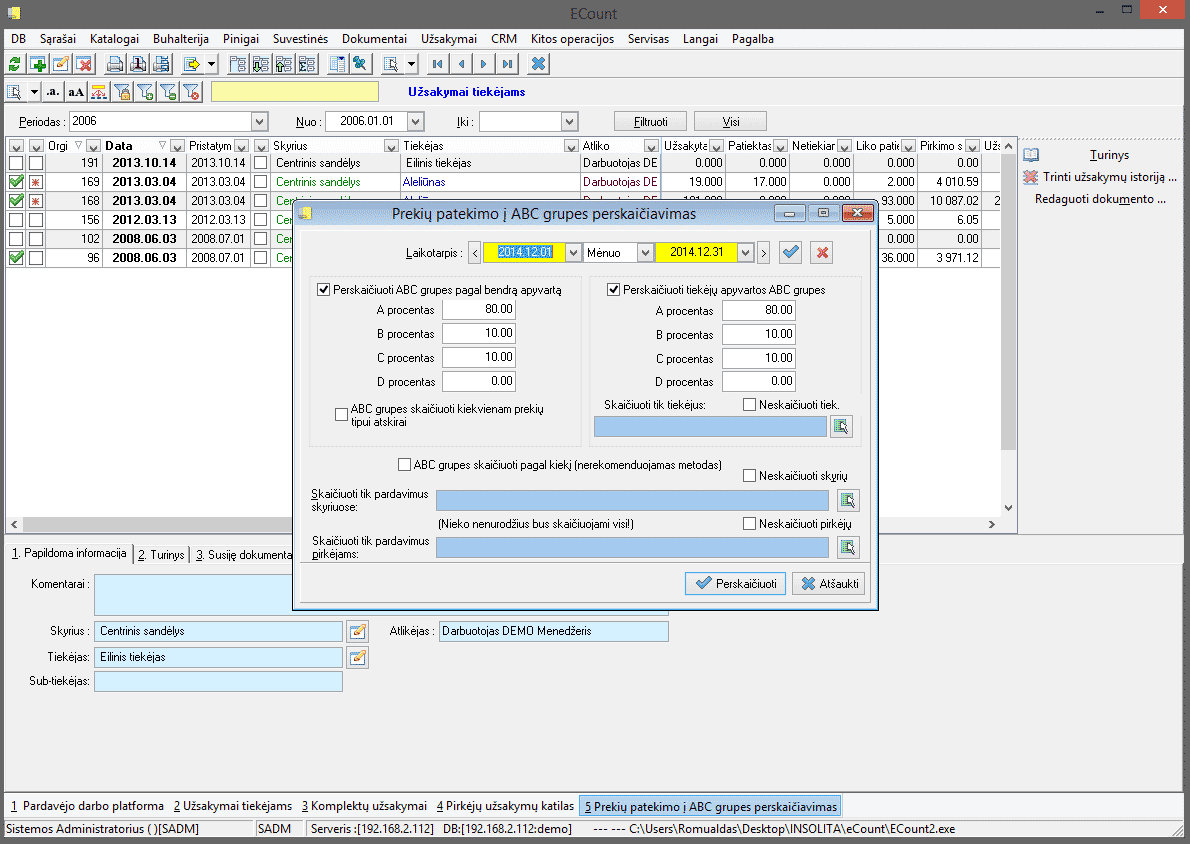Uncheck Perskaičiuoti ABC grupes pagal bendrą apyvartą
The image size is (1190, 844).
323,290
